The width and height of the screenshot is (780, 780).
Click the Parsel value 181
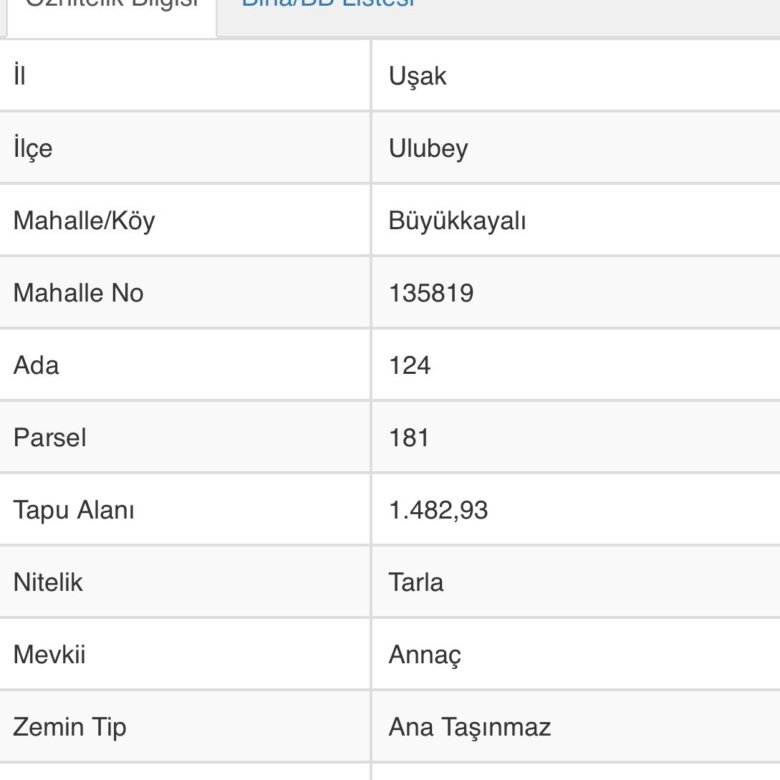pos(408,437)
